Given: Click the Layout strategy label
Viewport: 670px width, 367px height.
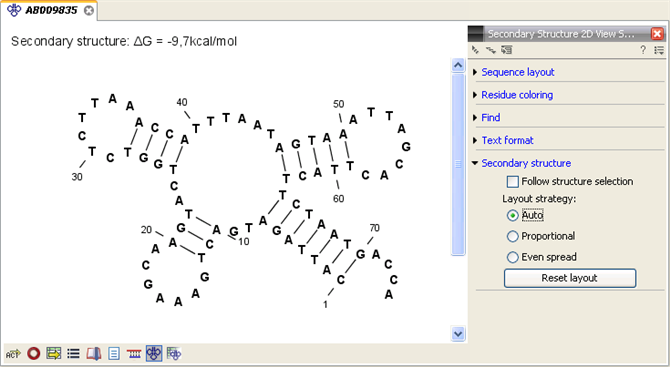Looking at the screenshot, I should (x=539, y=199).
